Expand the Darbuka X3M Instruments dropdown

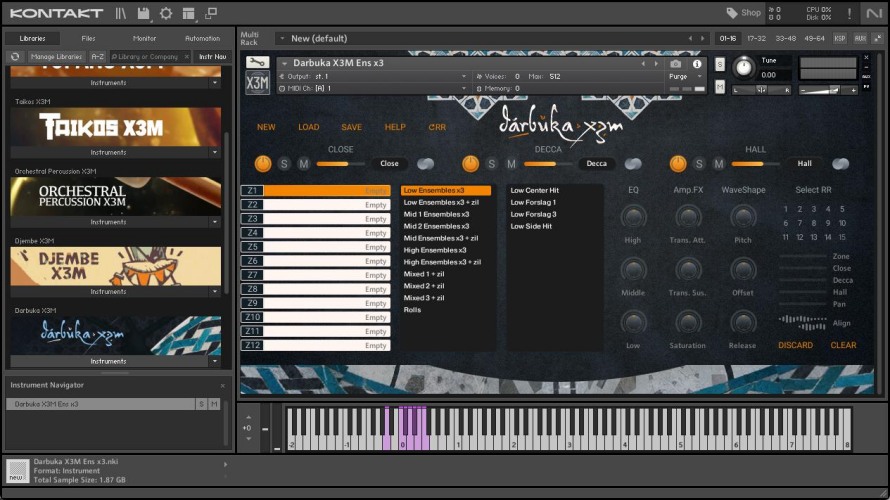point(215,362)
